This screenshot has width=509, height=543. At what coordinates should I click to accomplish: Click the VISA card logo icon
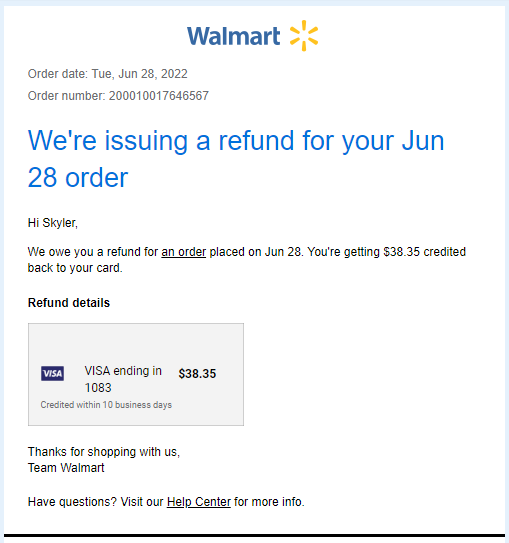click(52, 373)
